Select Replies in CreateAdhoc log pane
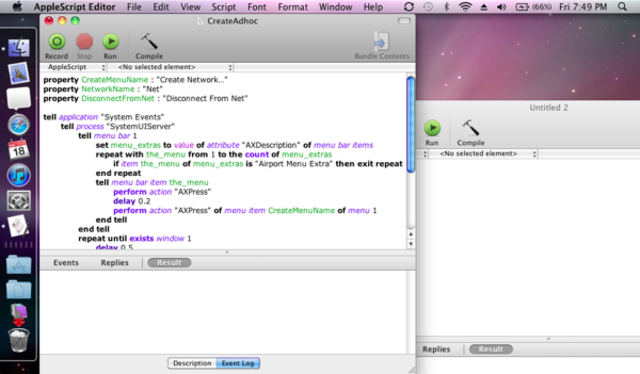The width and height of the screenshot is (640, 374). click(115, 263)
